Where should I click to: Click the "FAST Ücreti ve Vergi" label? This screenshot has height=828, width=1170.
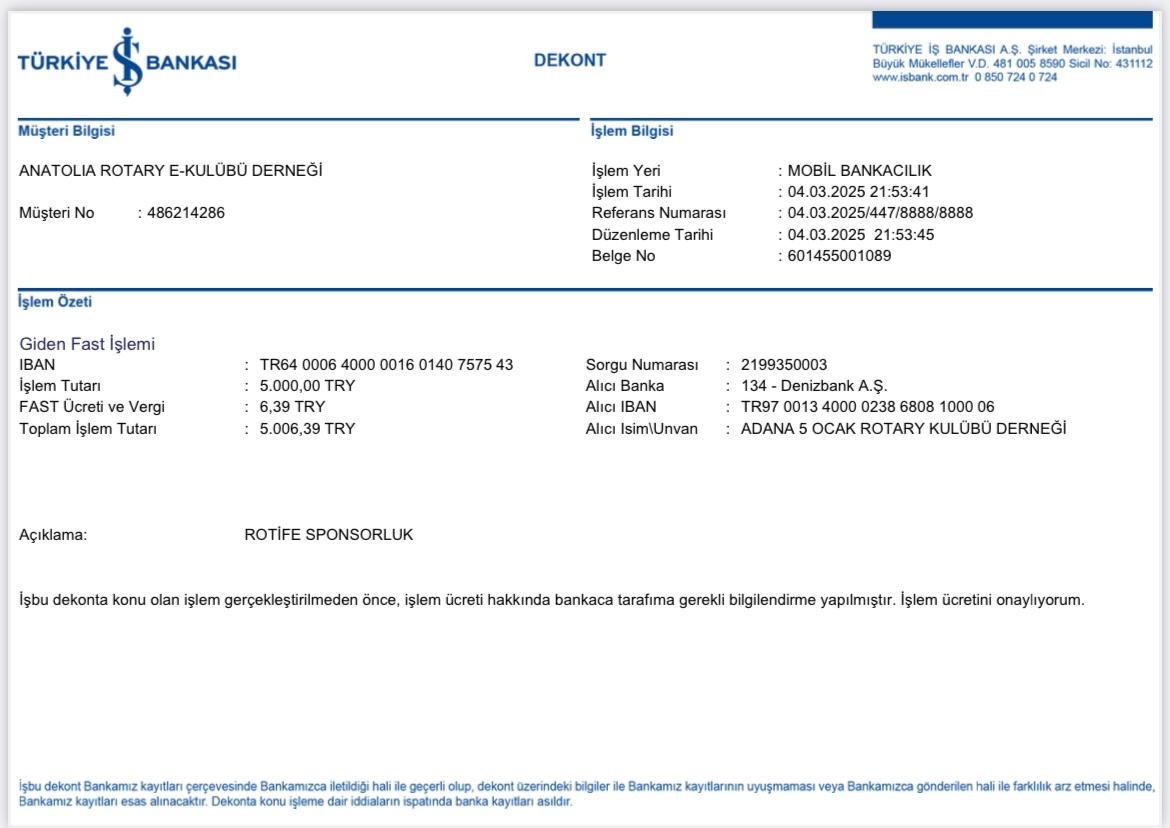[92, 407]
